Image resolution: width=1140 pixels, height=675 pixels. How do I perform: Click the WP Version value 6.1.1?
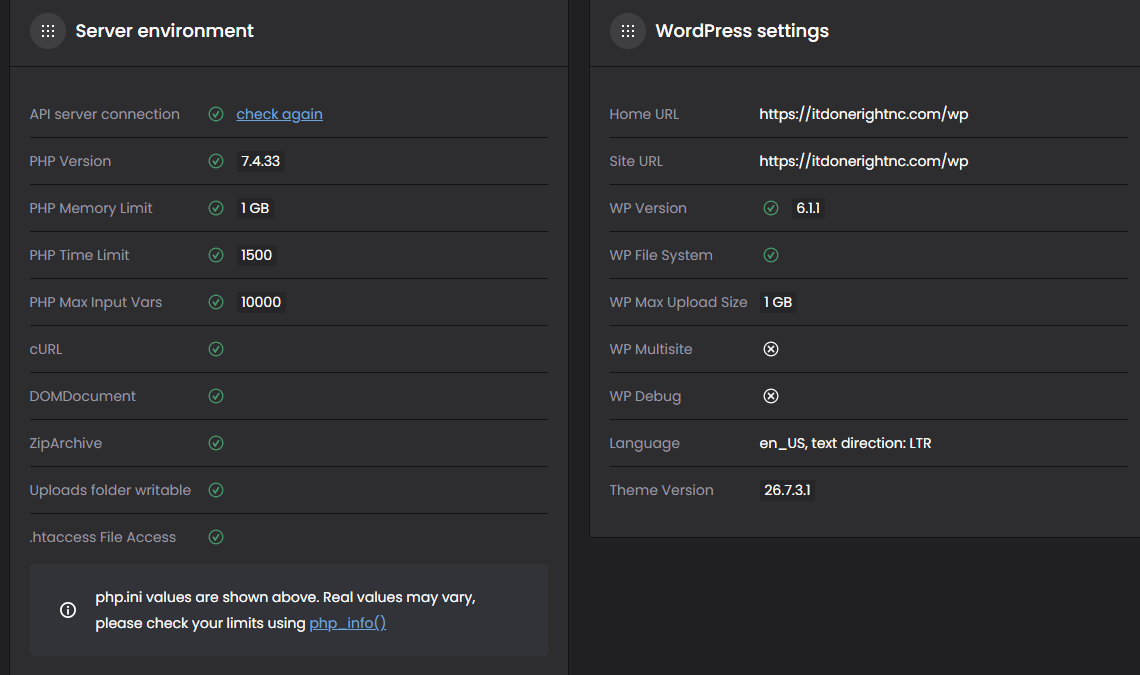pyautogui.click(x=808, y=208)
